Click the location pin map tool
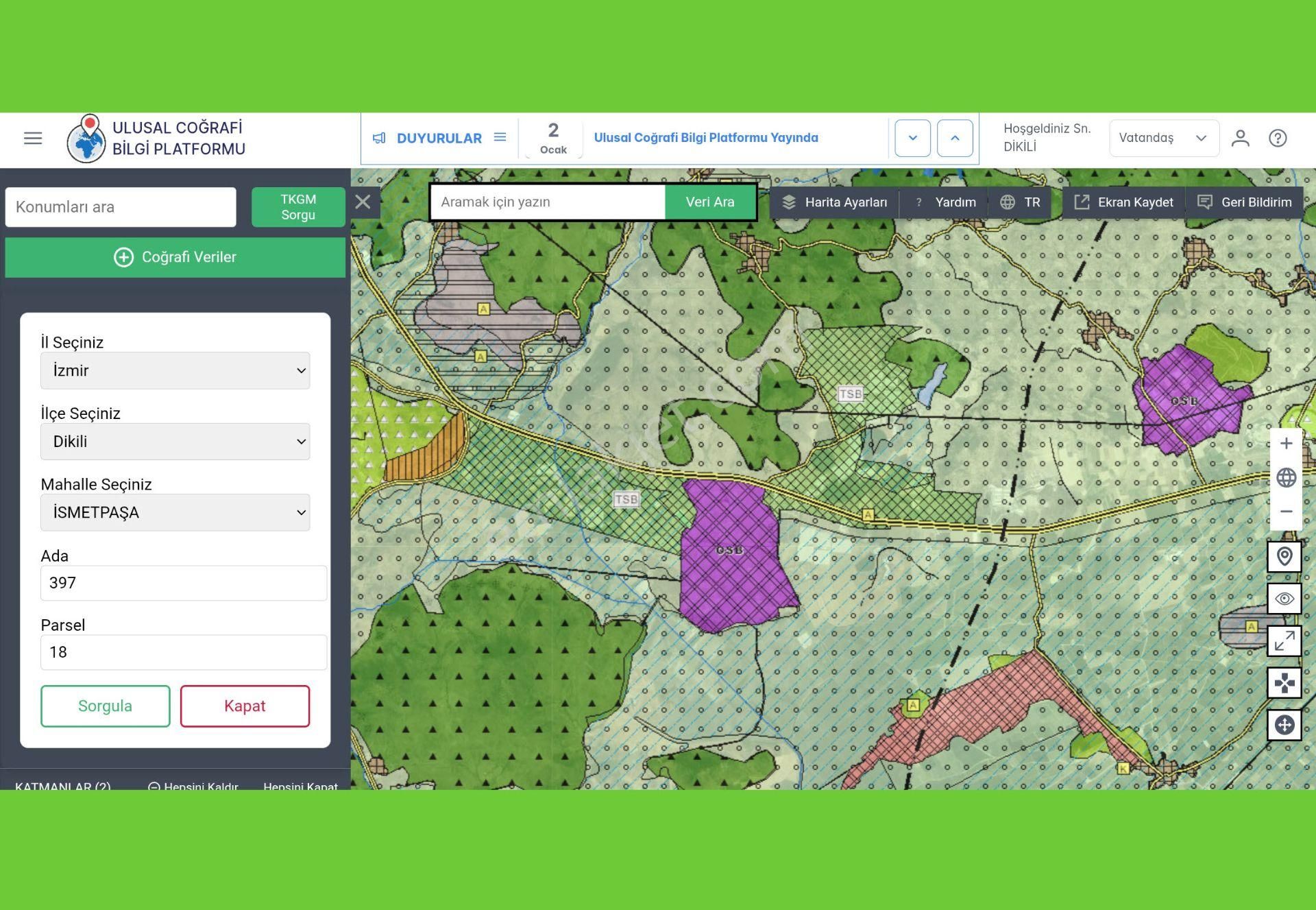1316x910 pixels. pos(1284,556)
